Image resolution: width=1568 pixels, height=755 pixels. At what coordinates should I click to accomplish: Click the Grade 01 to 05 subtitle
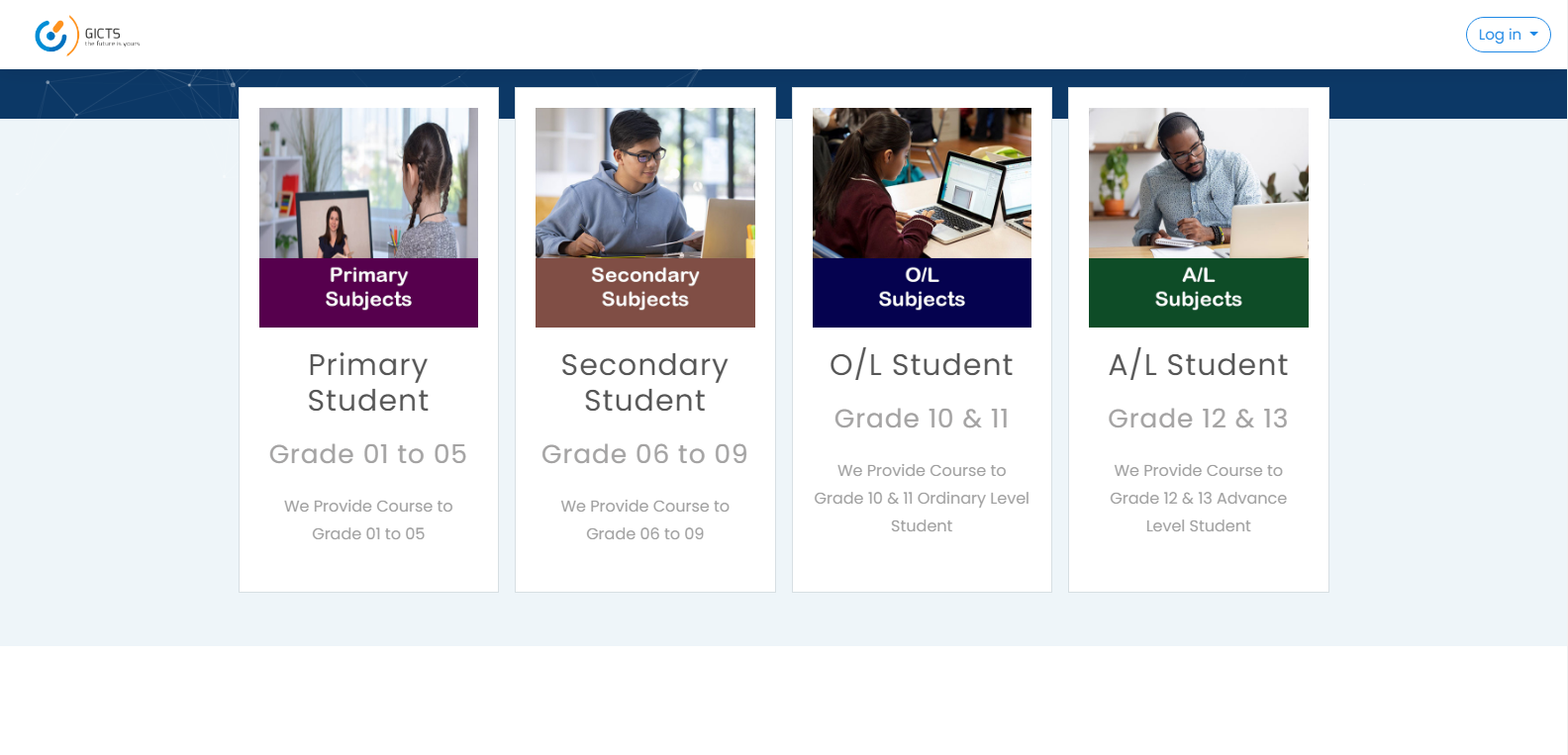368,454
